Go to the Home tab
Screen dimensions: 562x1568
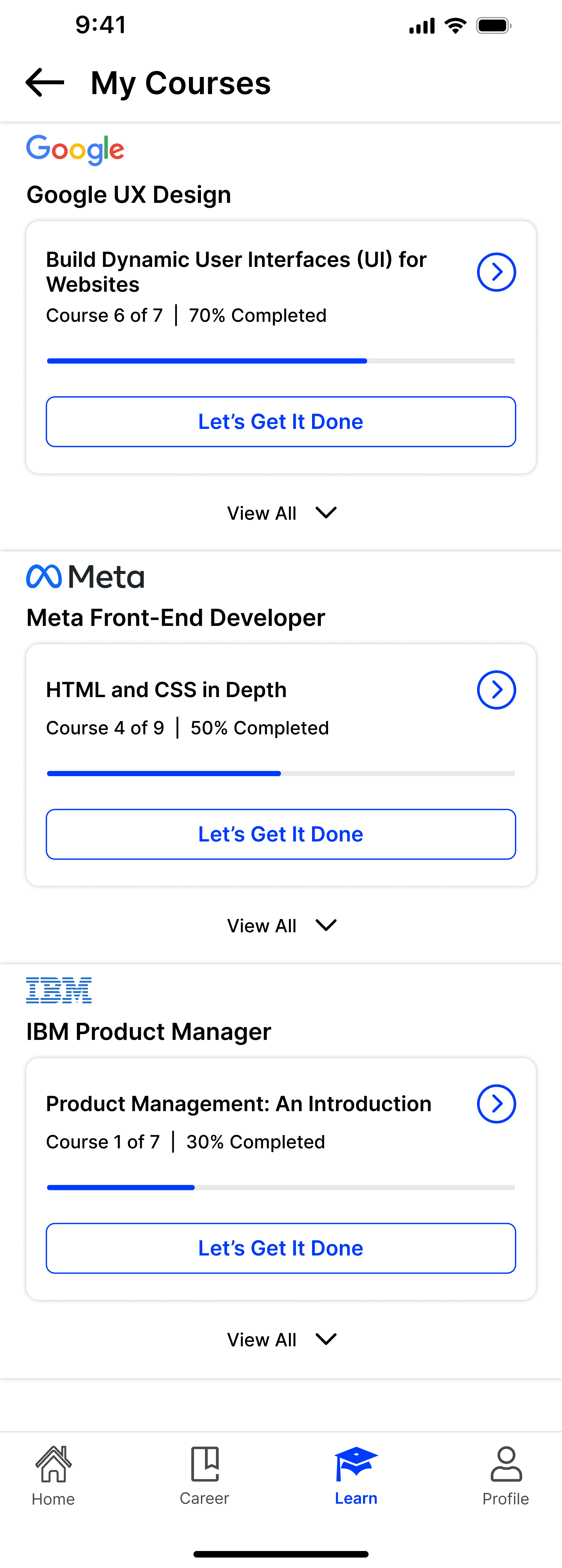[x=54, y=1476]
